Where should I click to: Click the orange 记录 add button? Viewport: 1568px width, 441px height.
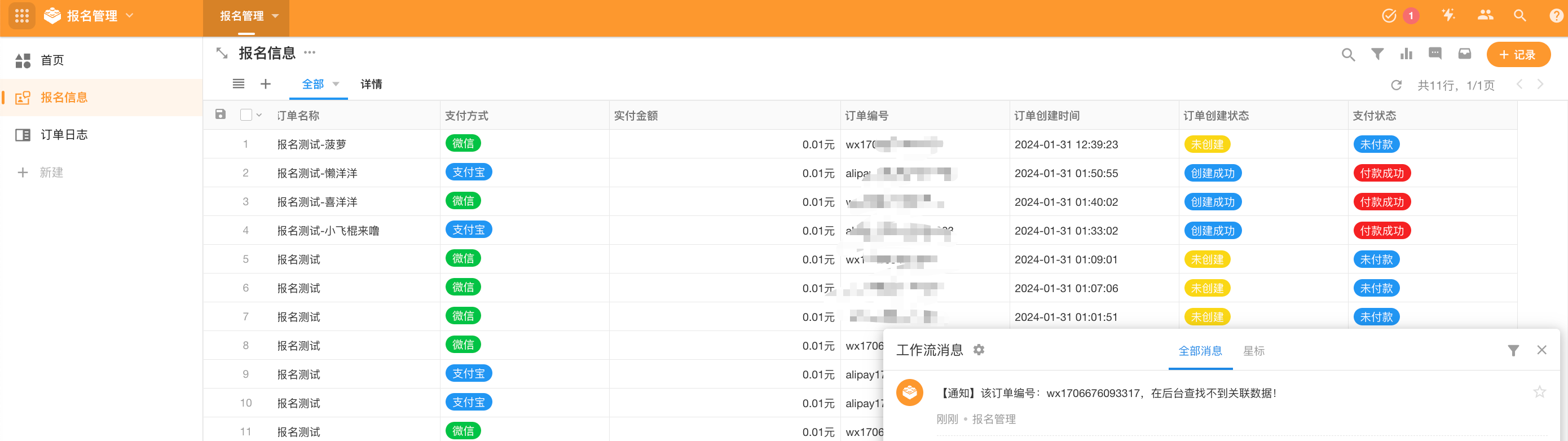point(1518,55)
